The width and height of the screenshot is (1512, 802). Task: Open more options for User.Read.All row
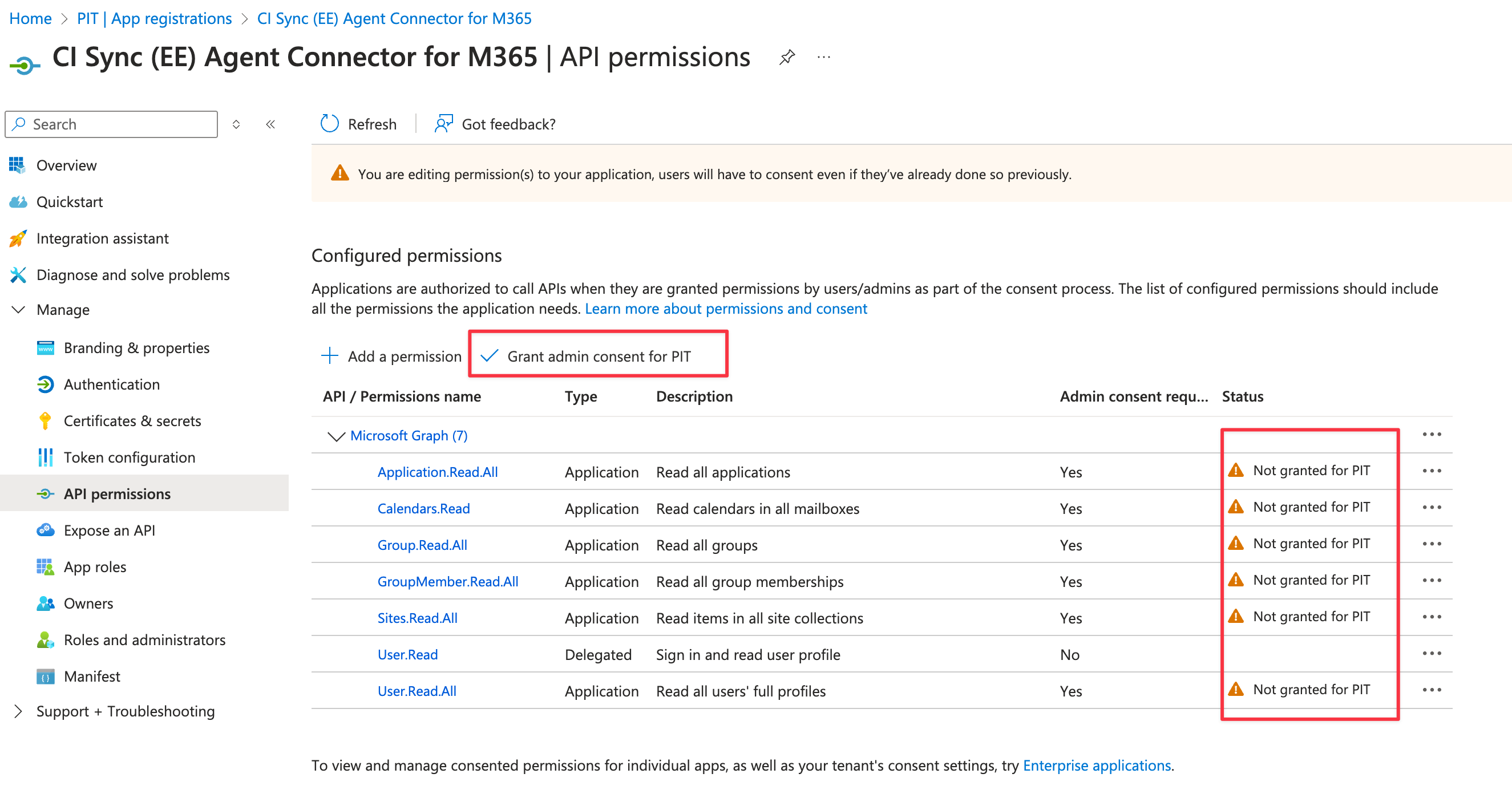click(x=1432, y=690)
